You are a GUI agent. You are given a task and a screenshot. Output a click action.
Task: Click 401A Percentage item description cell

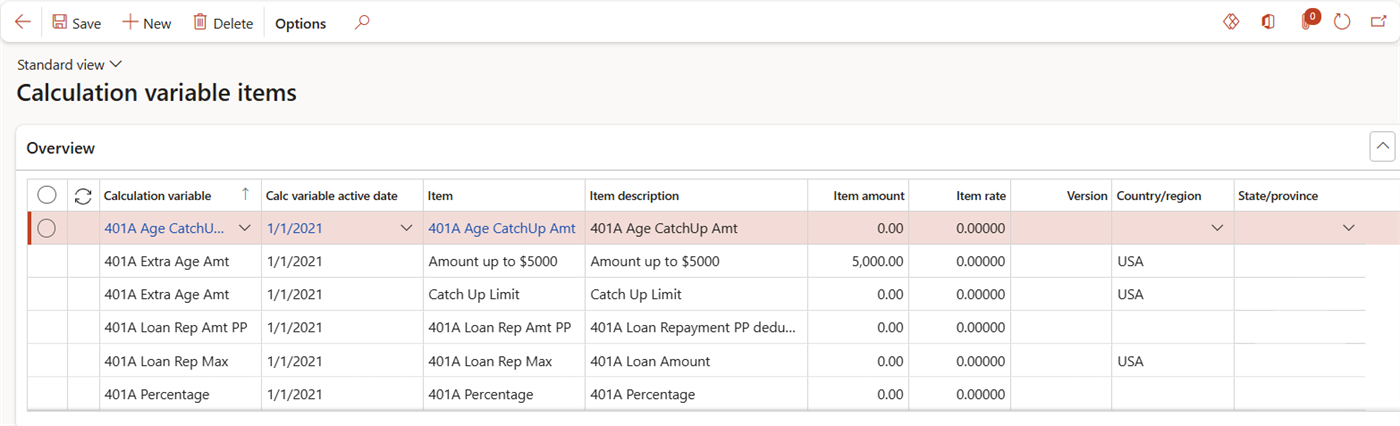tap(696, 394)
